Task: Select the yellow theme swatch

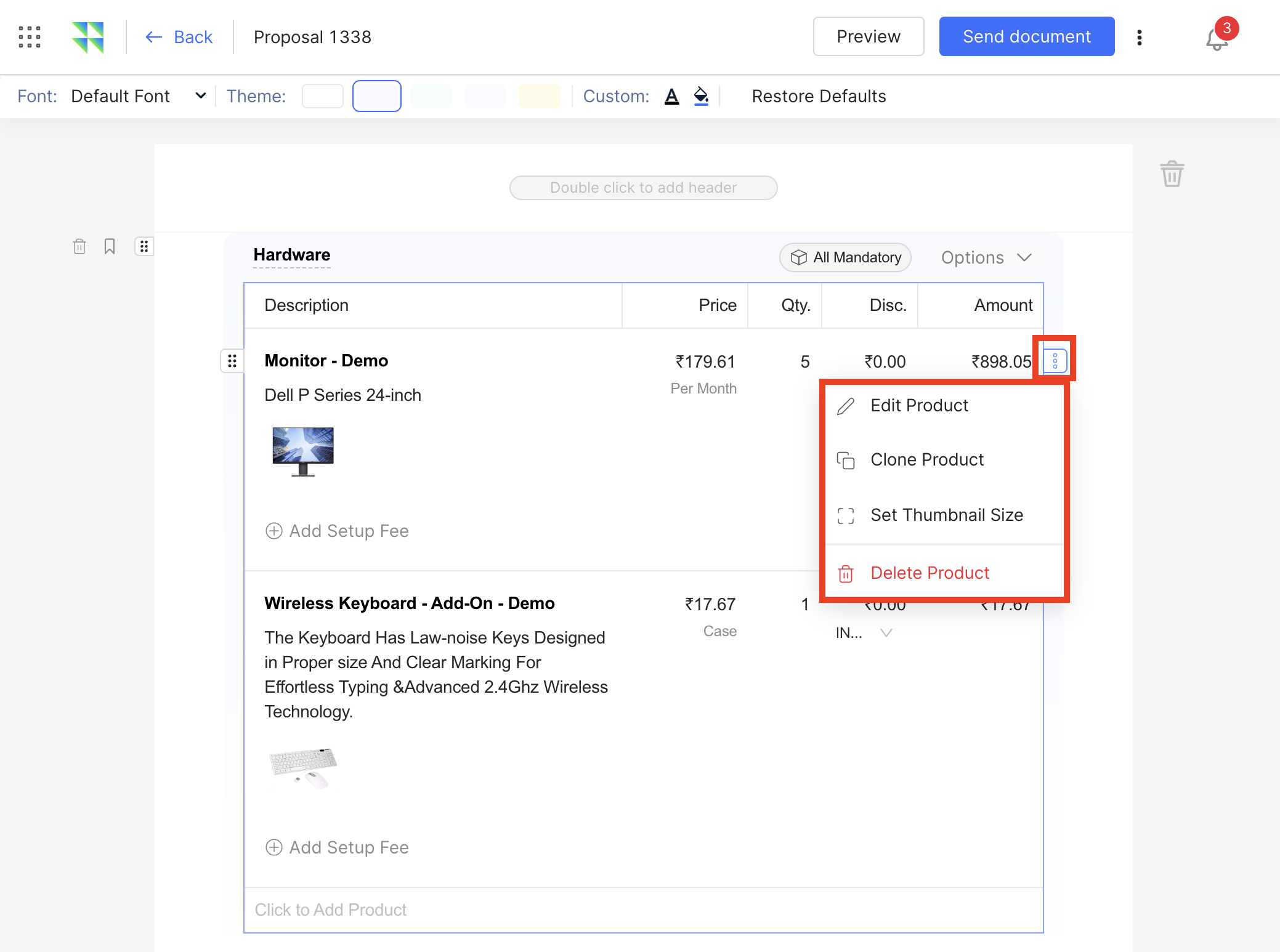Action: (x=539, y=96)
